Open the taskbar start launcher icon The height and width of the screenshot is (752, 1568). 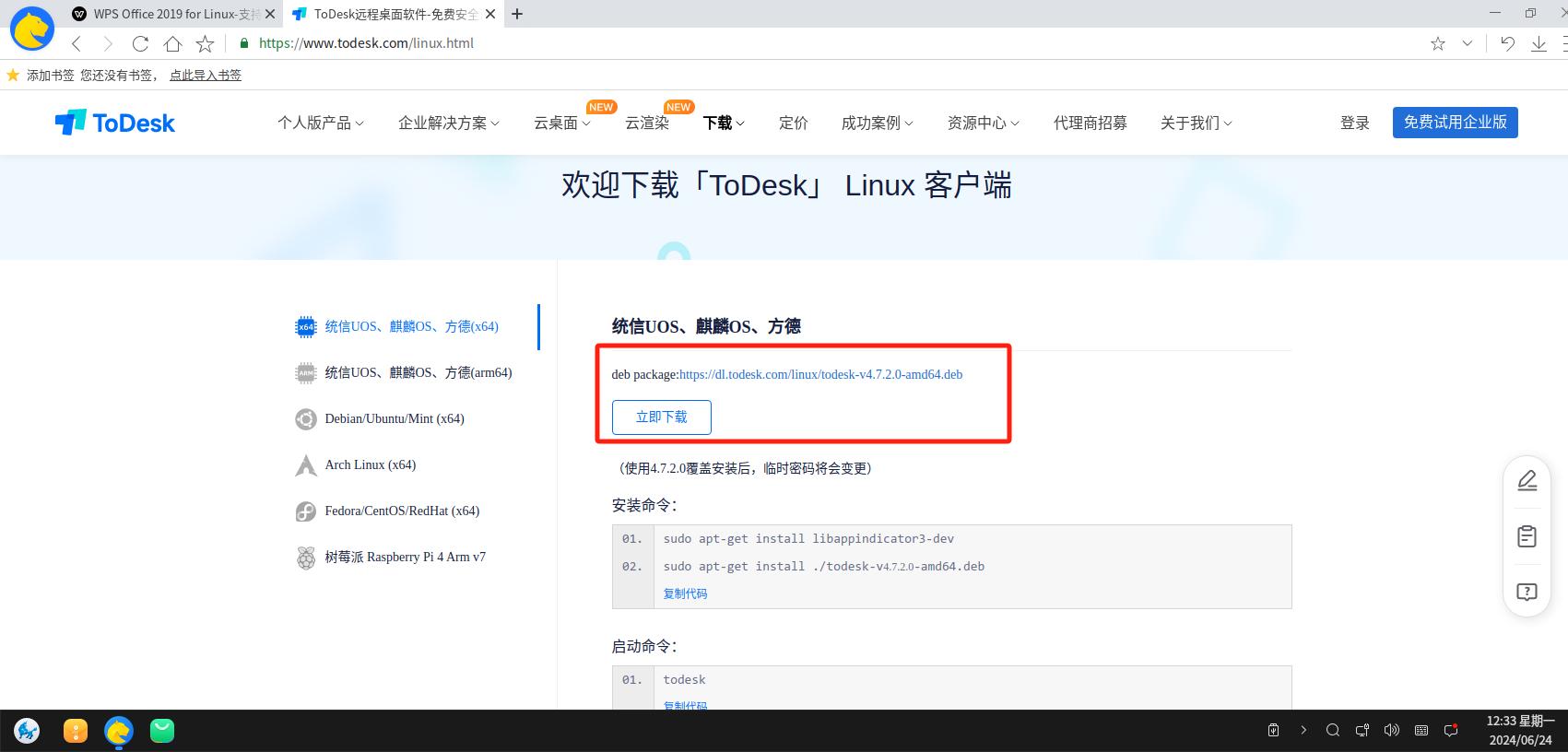pyautogui.click(x=27, y=731)
